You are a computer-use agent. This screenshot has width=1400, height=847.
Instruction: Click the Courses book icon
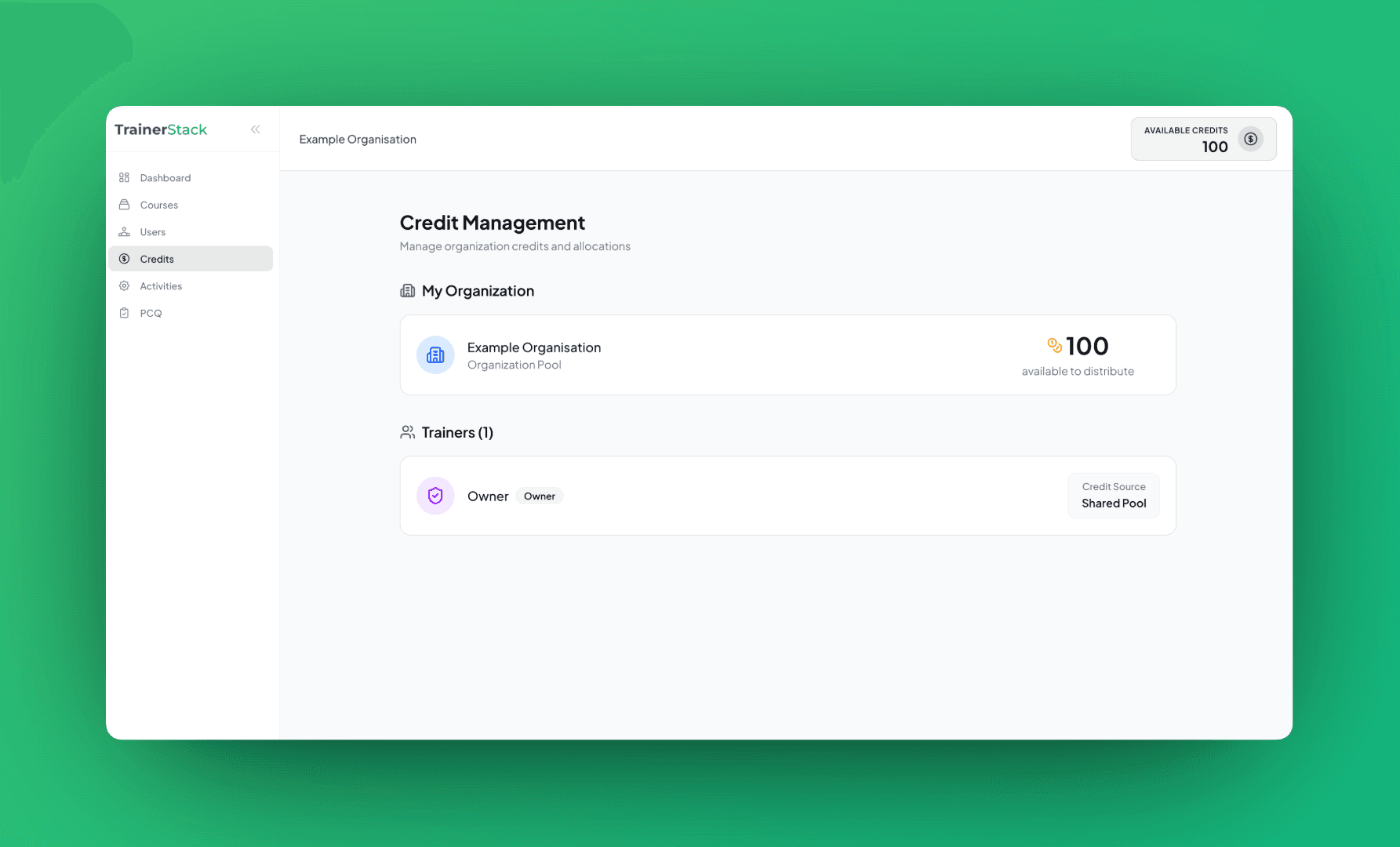coord(125,205)
